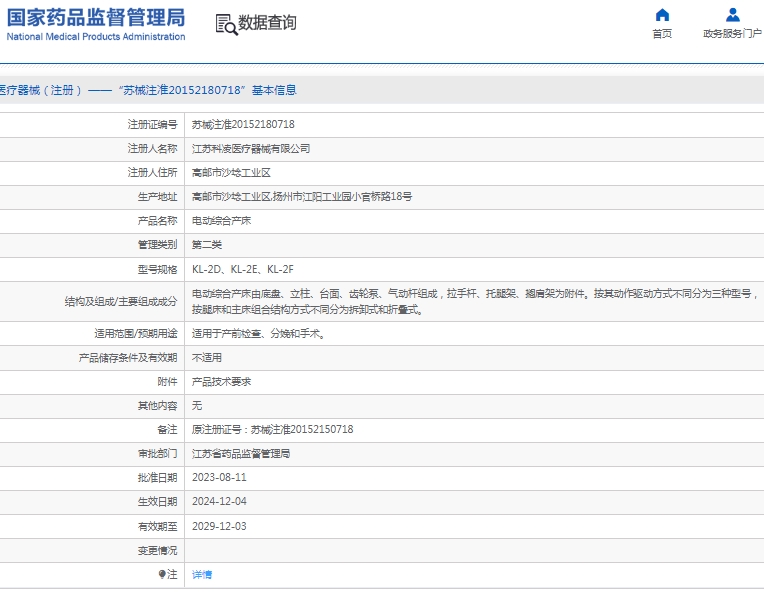Open the 政务服务门户 user icon
Viewport: 764px width, 596px height.
(x=732, y=15)
